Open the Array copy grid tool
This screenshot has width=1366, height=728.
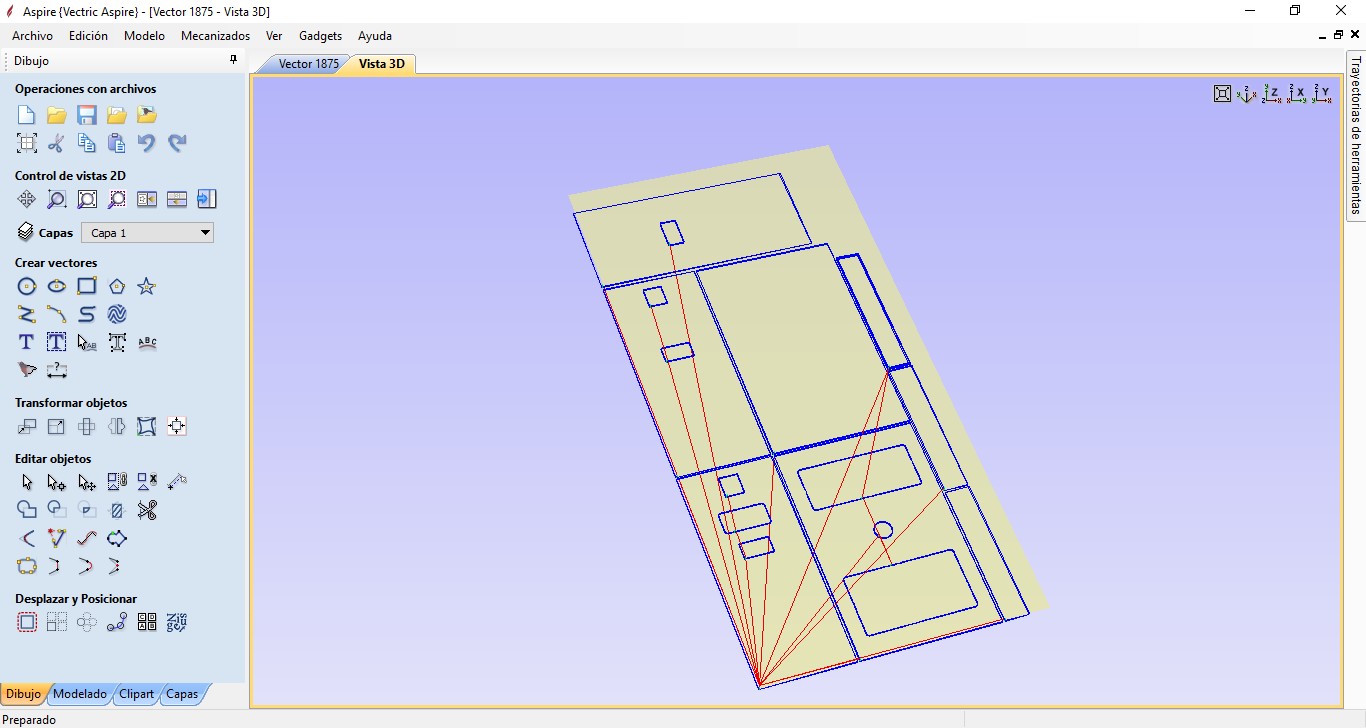point(57,623)
